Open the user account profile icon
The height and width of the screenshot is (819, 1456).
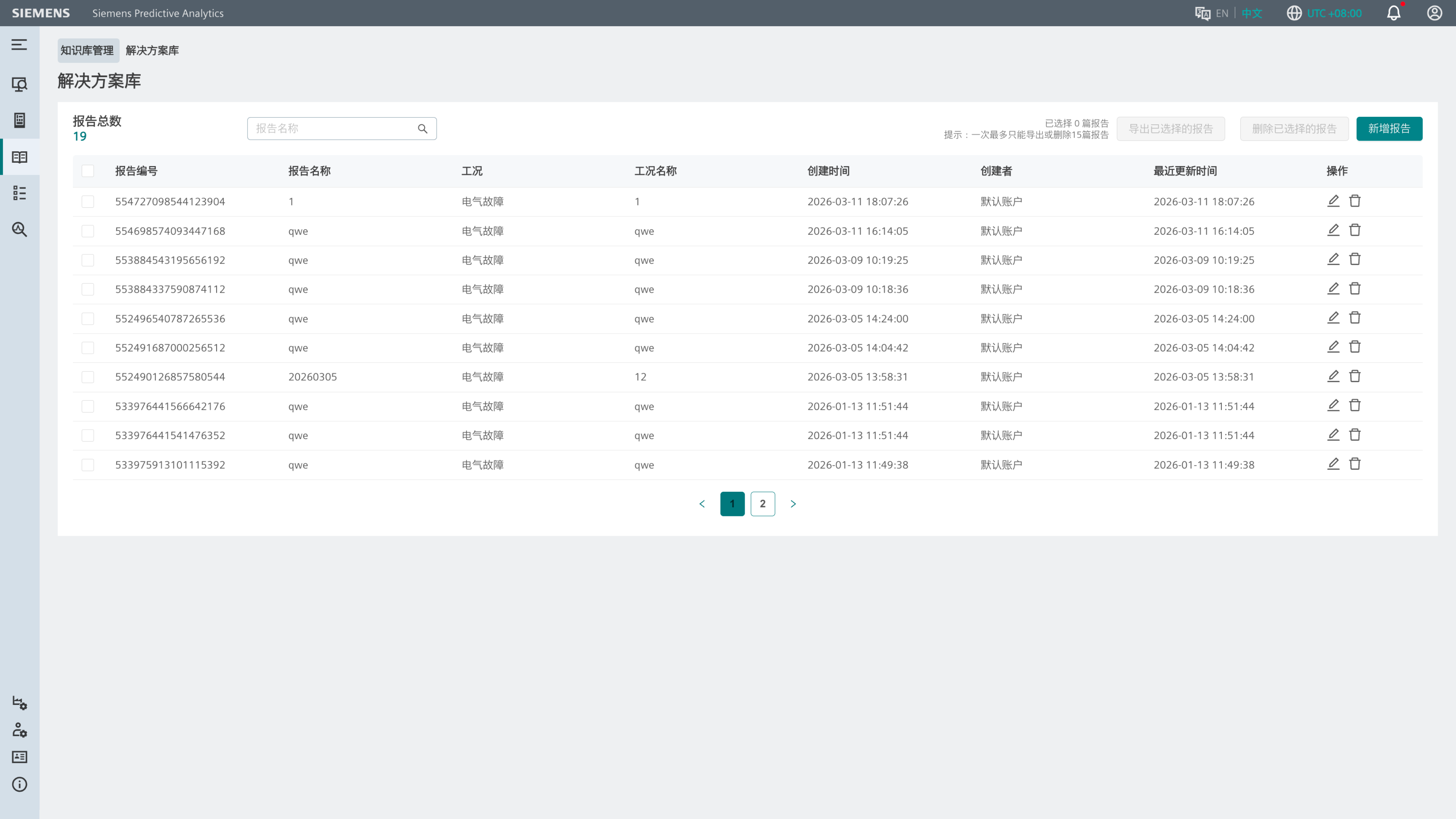tap(1434, 13)
